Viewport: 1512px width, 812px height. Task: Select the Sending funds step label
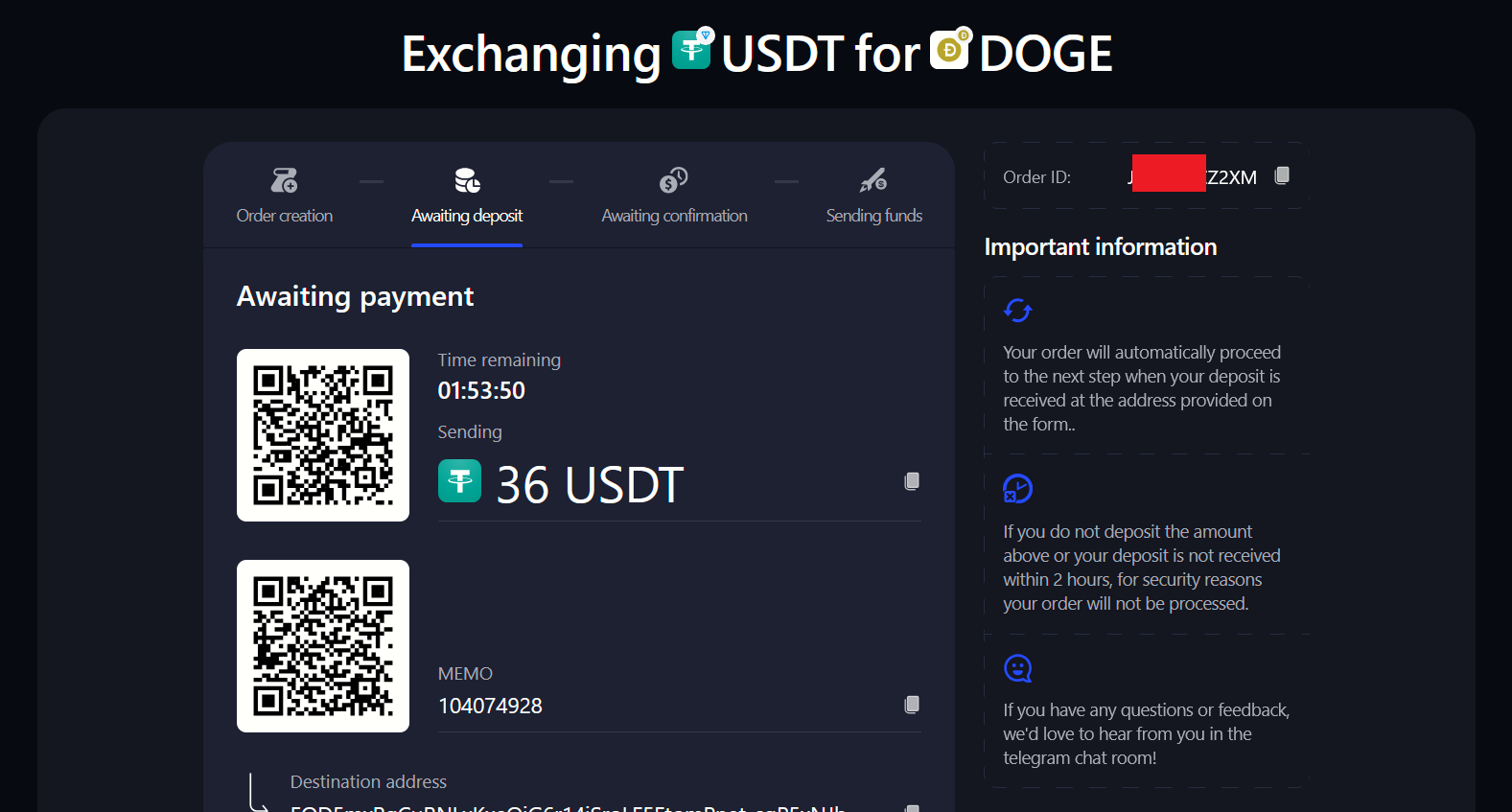pos(874,216)
